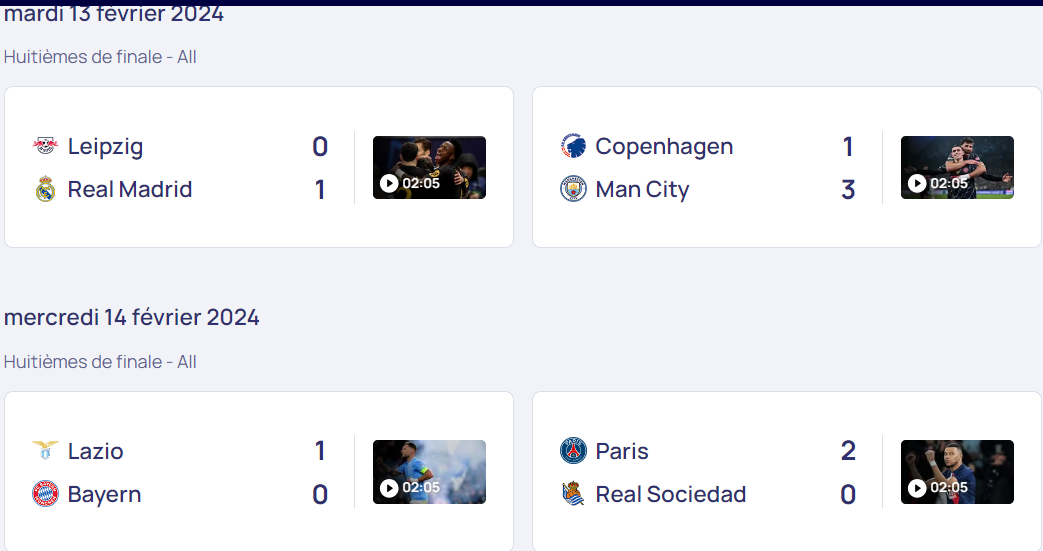Click the Real Madrid club crest

[x=45, y=189]
